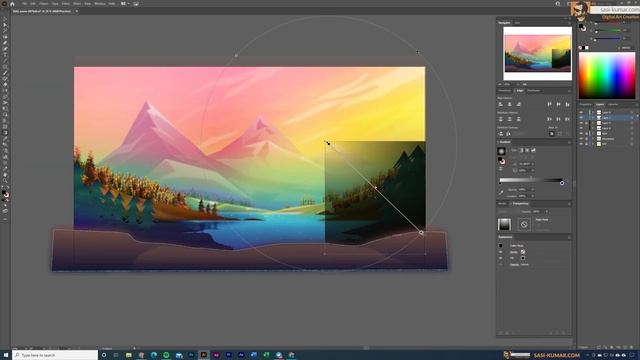
Task: Click Horizontal Align Center icon
Action: point(509,104)
